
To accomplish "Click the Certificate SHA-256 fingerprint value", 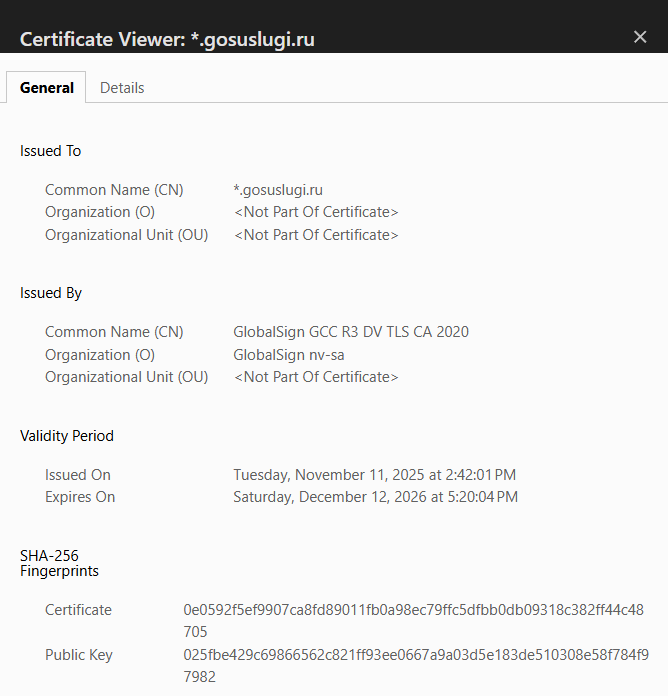I will (414, 621).
